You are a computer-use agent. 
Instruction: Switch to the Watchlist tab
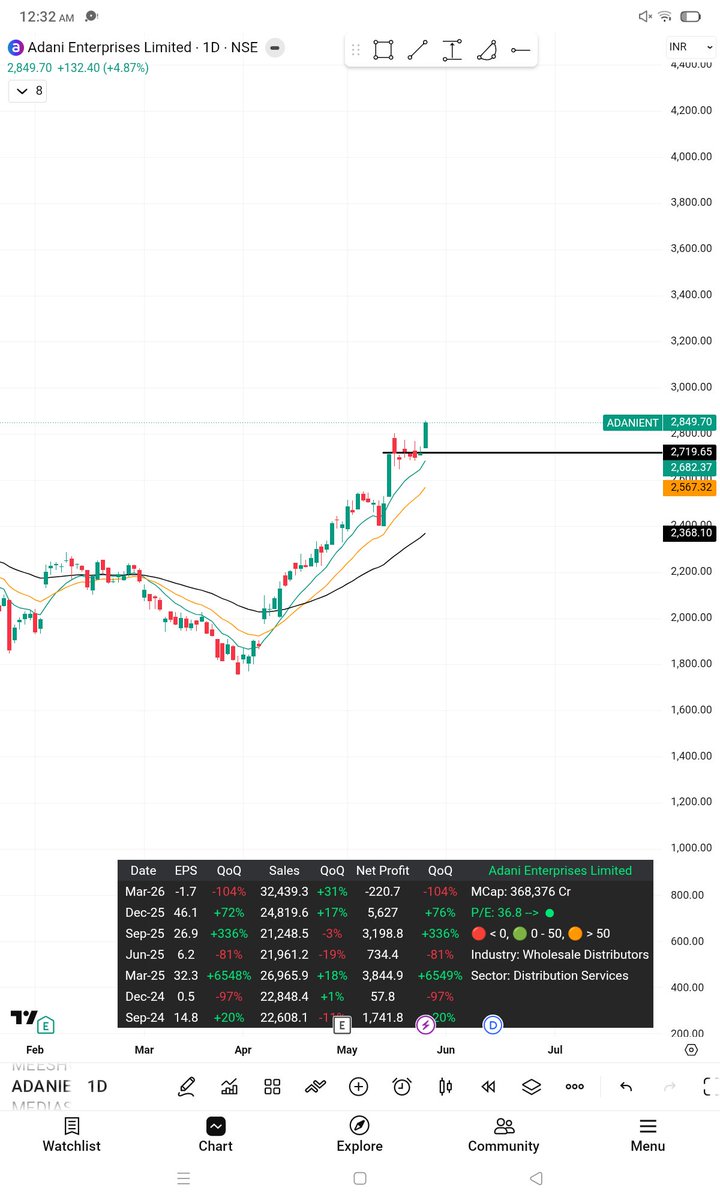71,1135
